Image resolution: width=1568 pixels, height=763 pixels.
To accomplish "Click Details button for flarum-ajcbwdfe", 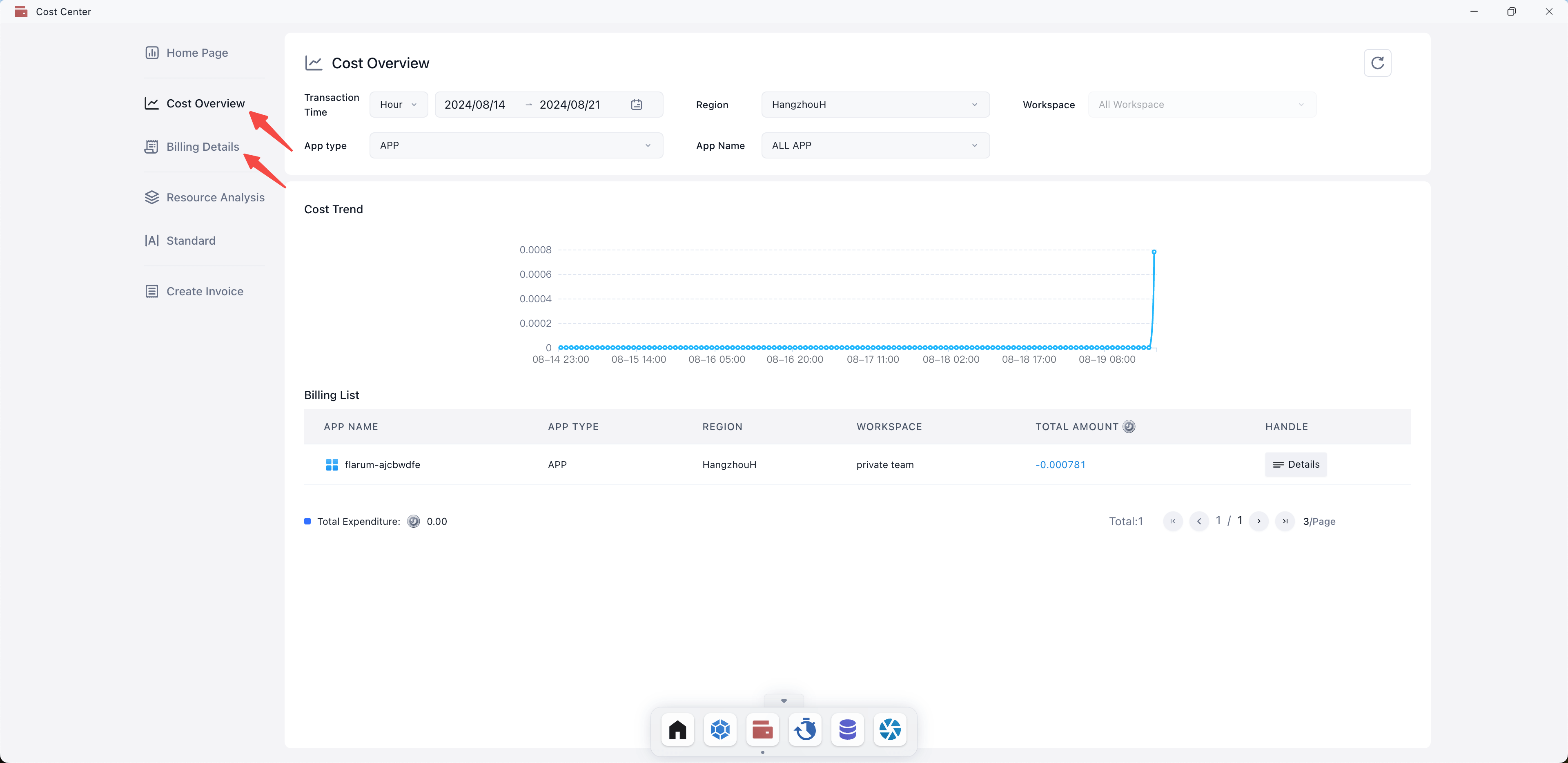I will coord(1295,464).
